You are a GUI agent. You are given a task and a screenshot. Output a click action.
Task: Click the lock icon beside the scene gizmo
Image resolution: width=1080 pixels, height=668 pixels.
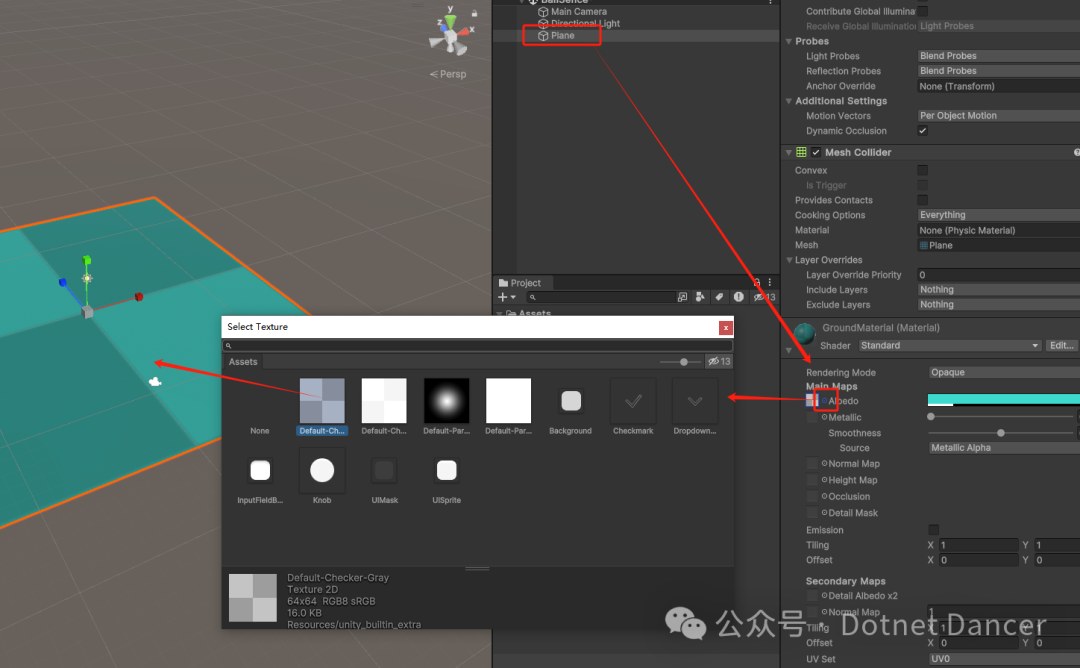475,13
